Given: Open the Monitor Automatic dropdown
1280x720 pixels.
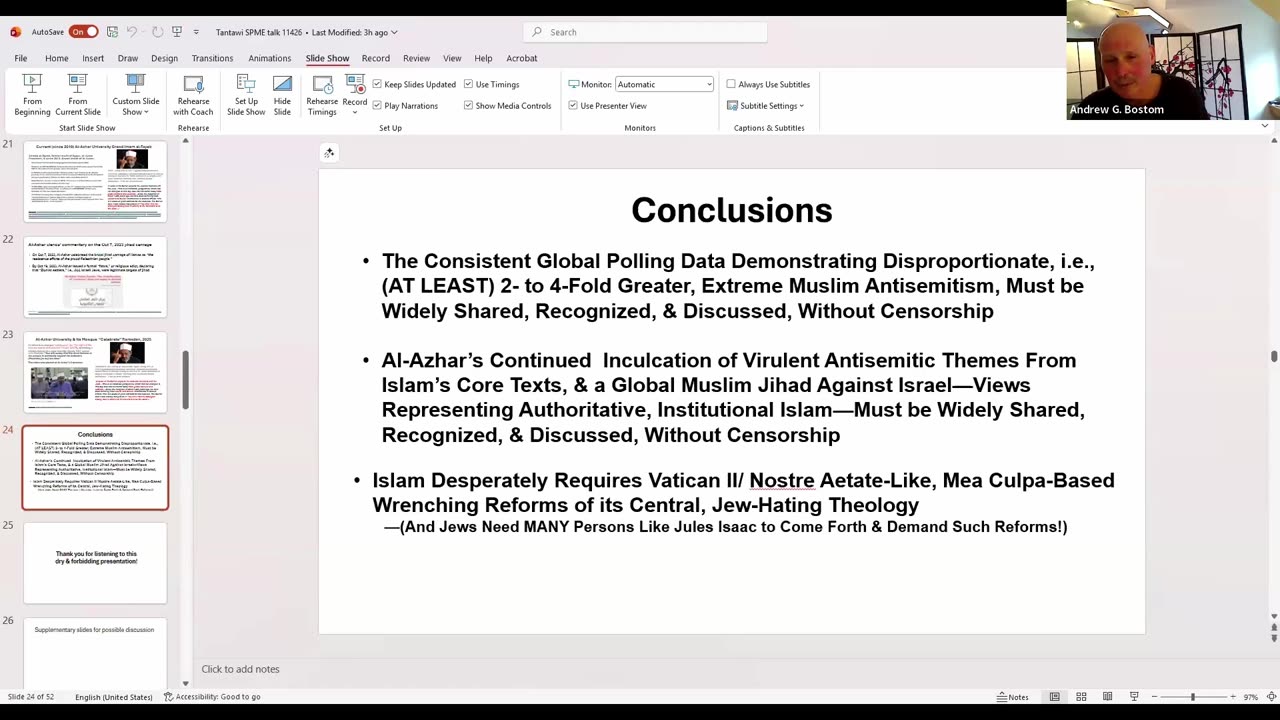Looking at the screenshot, I should click(x=664, y=84).
